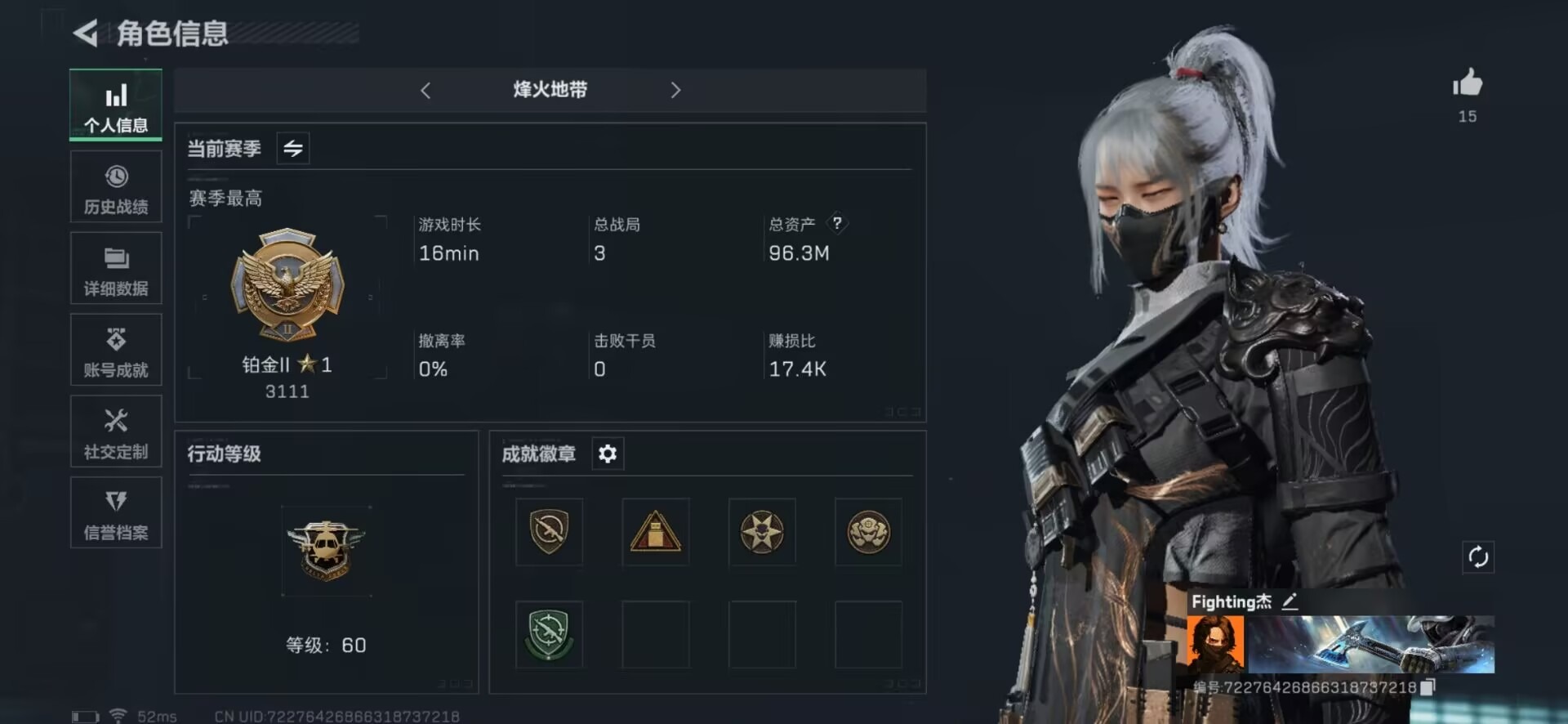The height and width of the screenshot is (724, 1568).
Task: Choose the empty badge slot beside green badge
Action: (x=655, y=635)
